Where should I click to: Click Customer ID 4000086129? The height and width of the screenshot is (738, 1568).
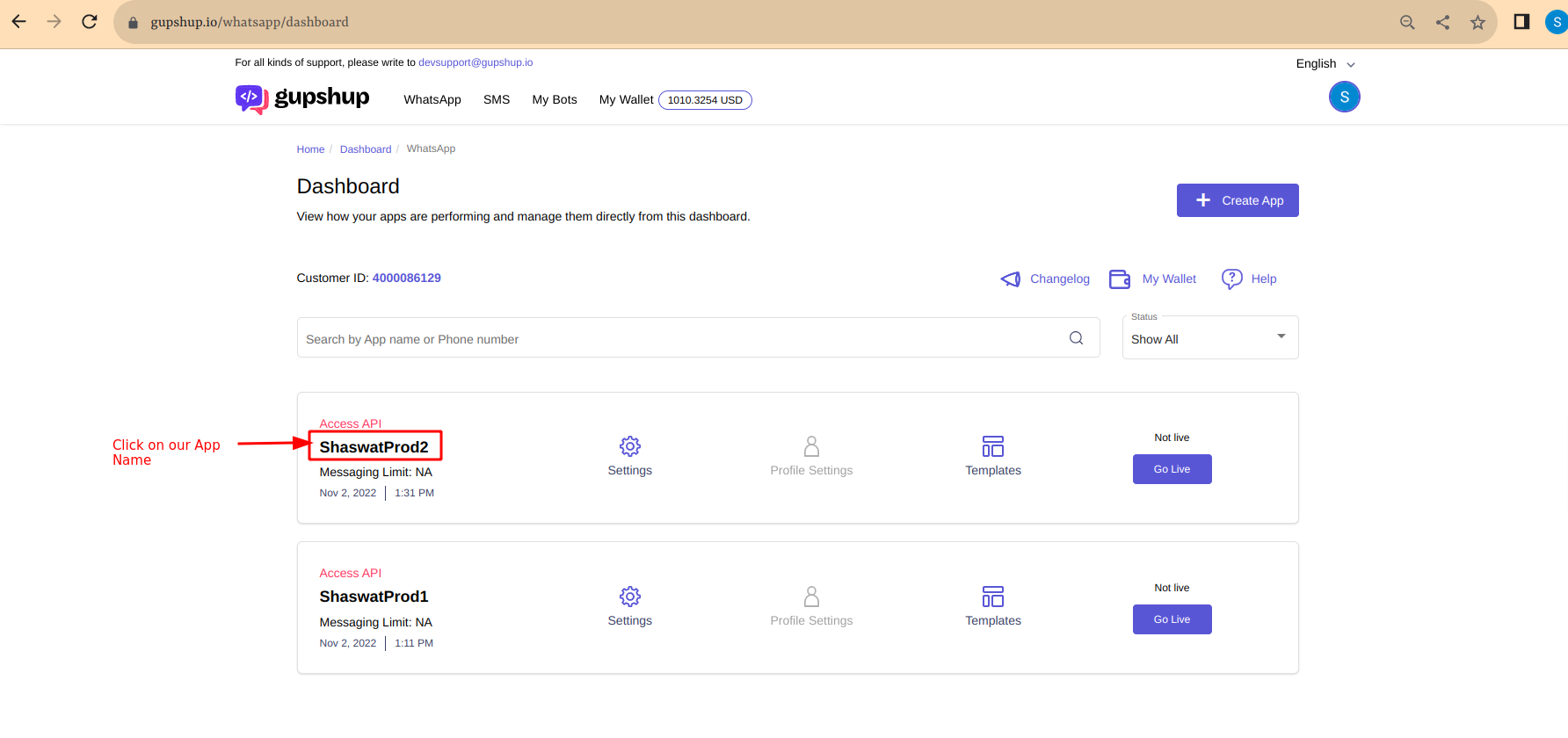click(407, 278)
